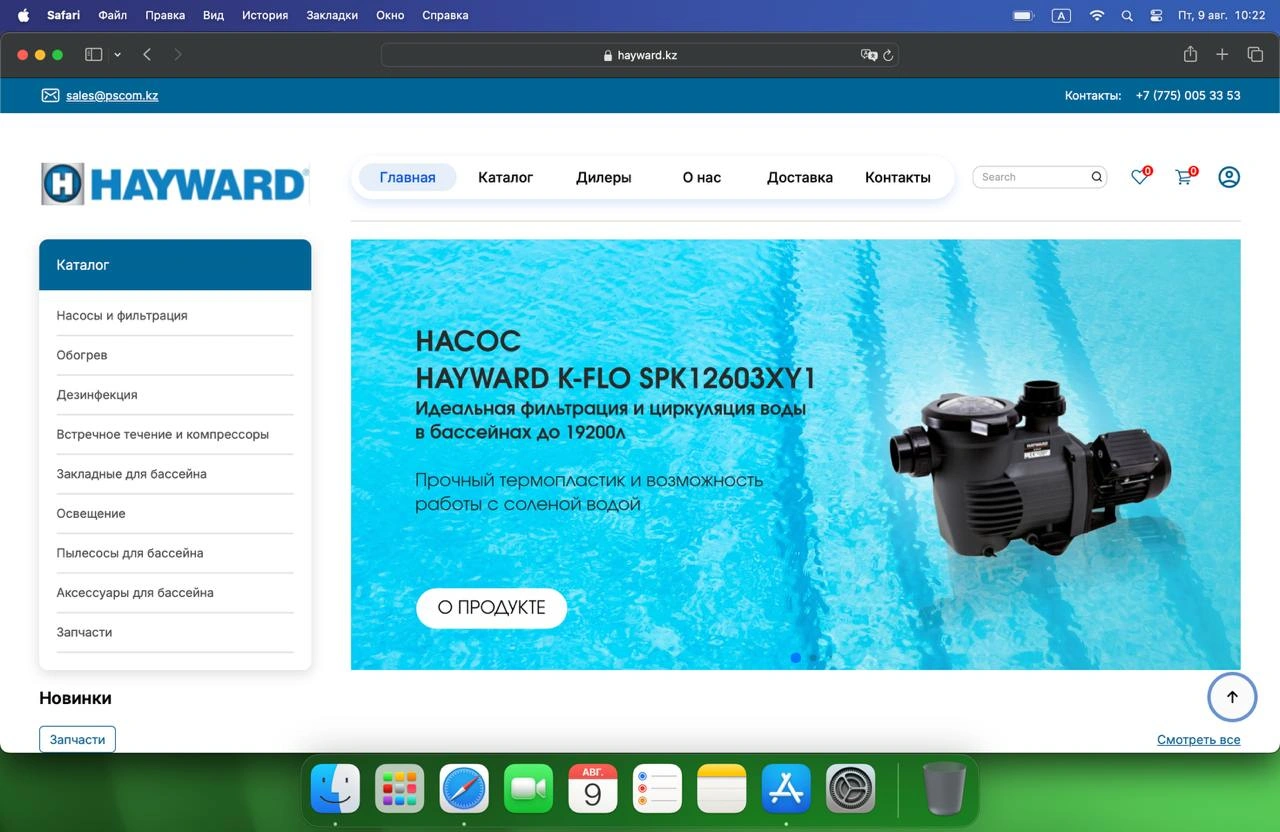The width and height of the screenshot is (1280, 832).
Task: Open Launchpad from the dock
Action: [399, 789]
